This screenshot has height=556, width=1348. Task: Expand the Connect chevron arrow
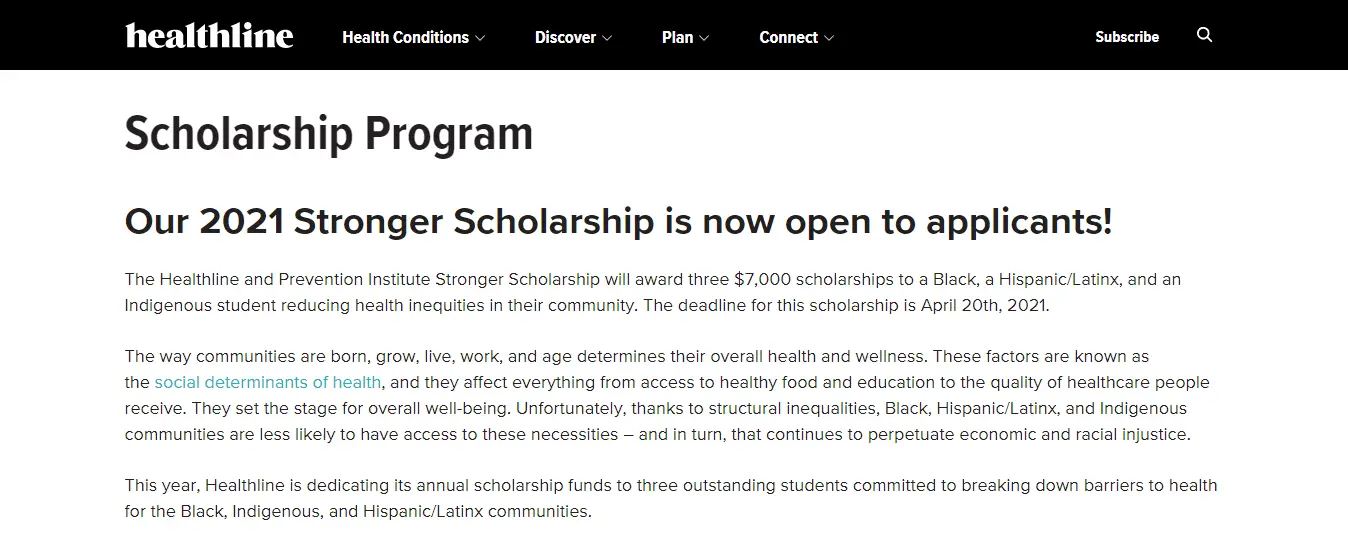tap(829, 38)
